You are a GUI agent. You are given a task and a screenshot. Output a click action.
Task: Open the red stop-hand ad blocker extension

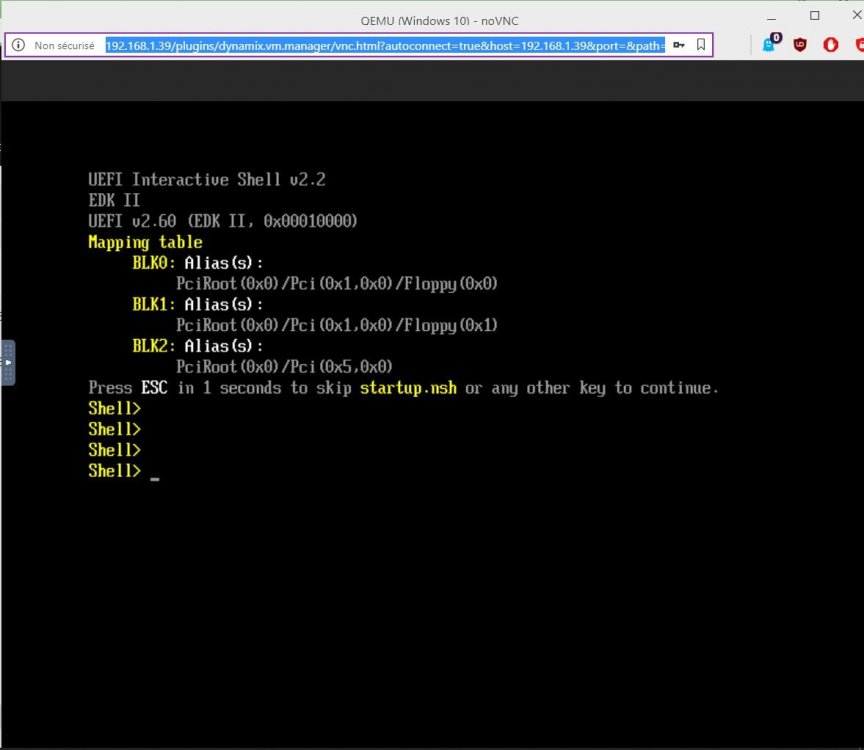click(831, 45)
